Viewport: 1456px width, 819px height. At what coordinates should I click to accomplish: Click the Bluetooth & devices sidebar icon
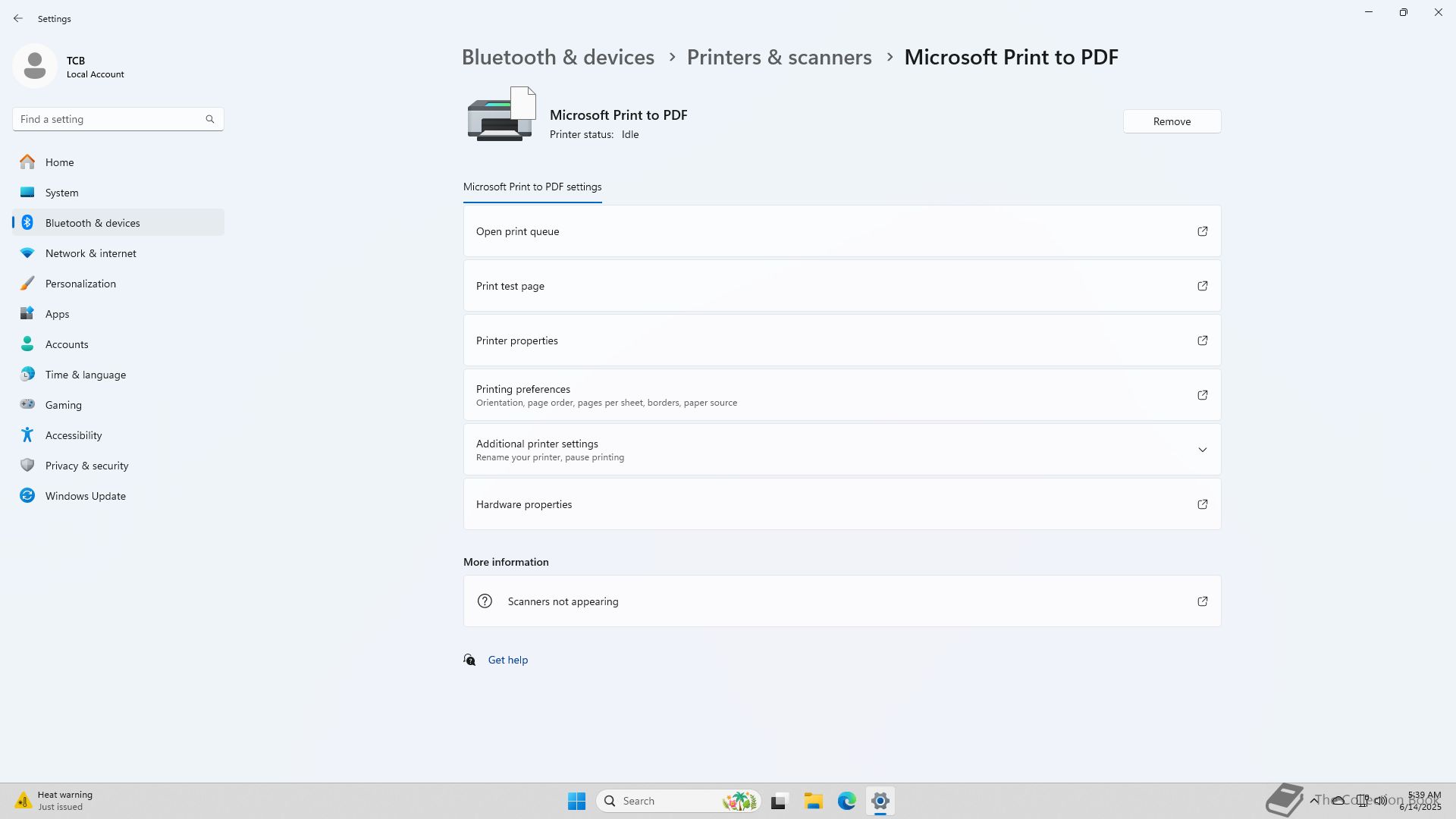tap(27, 222)
